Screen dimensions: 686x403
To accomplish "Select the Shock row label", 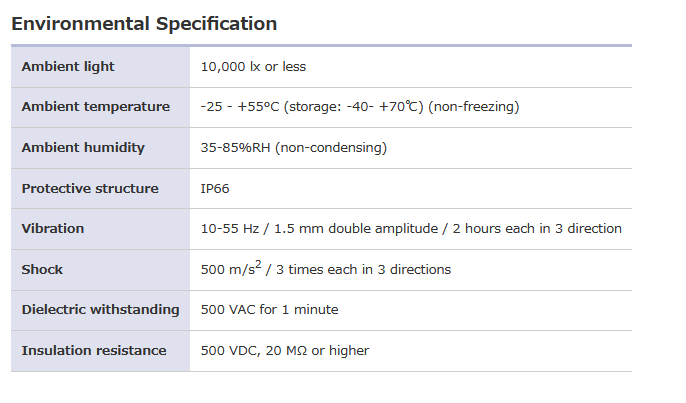I will click(43, 270).
